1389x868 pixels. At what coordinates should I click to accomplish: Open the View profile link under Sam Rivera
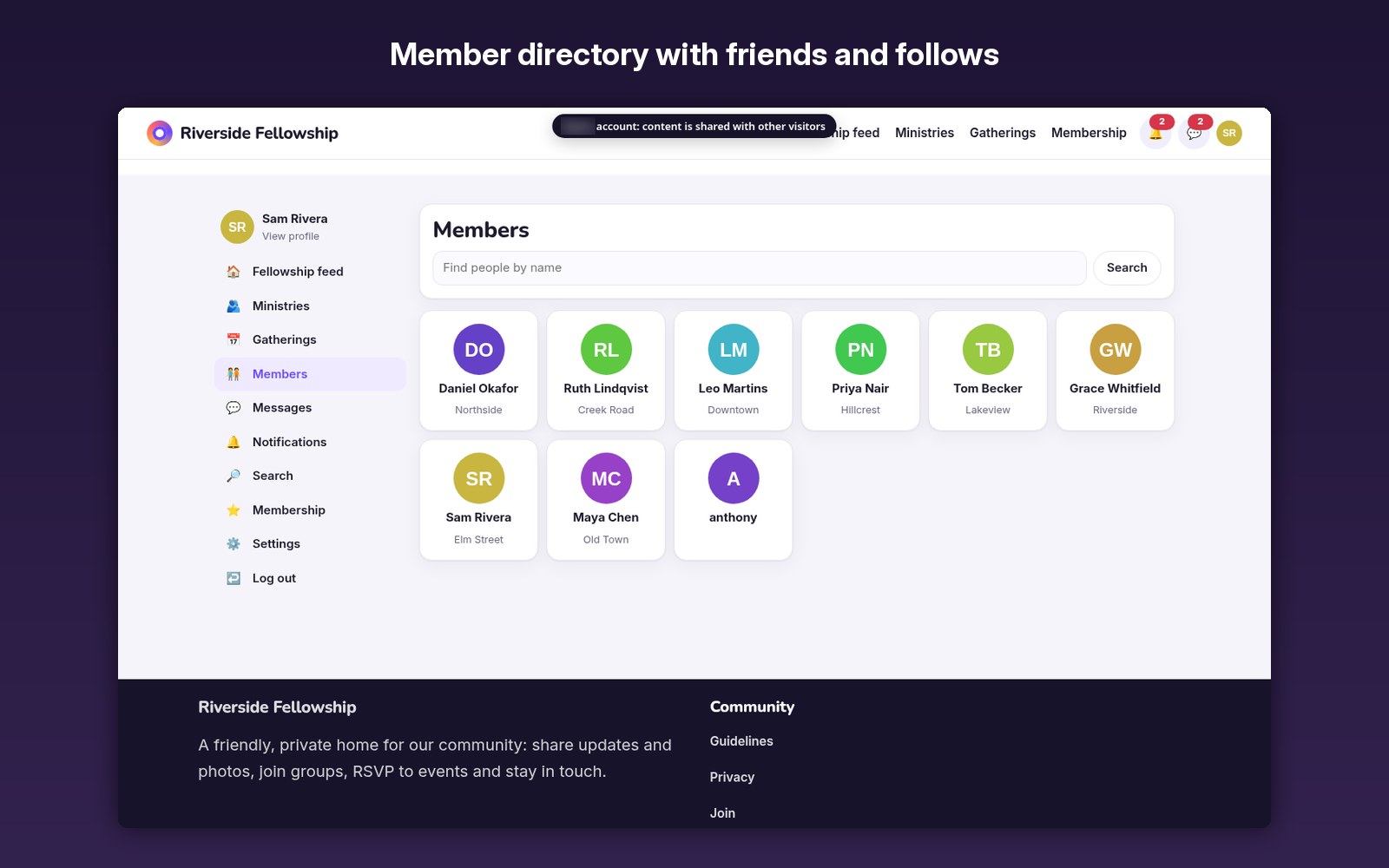coord(291,236)
